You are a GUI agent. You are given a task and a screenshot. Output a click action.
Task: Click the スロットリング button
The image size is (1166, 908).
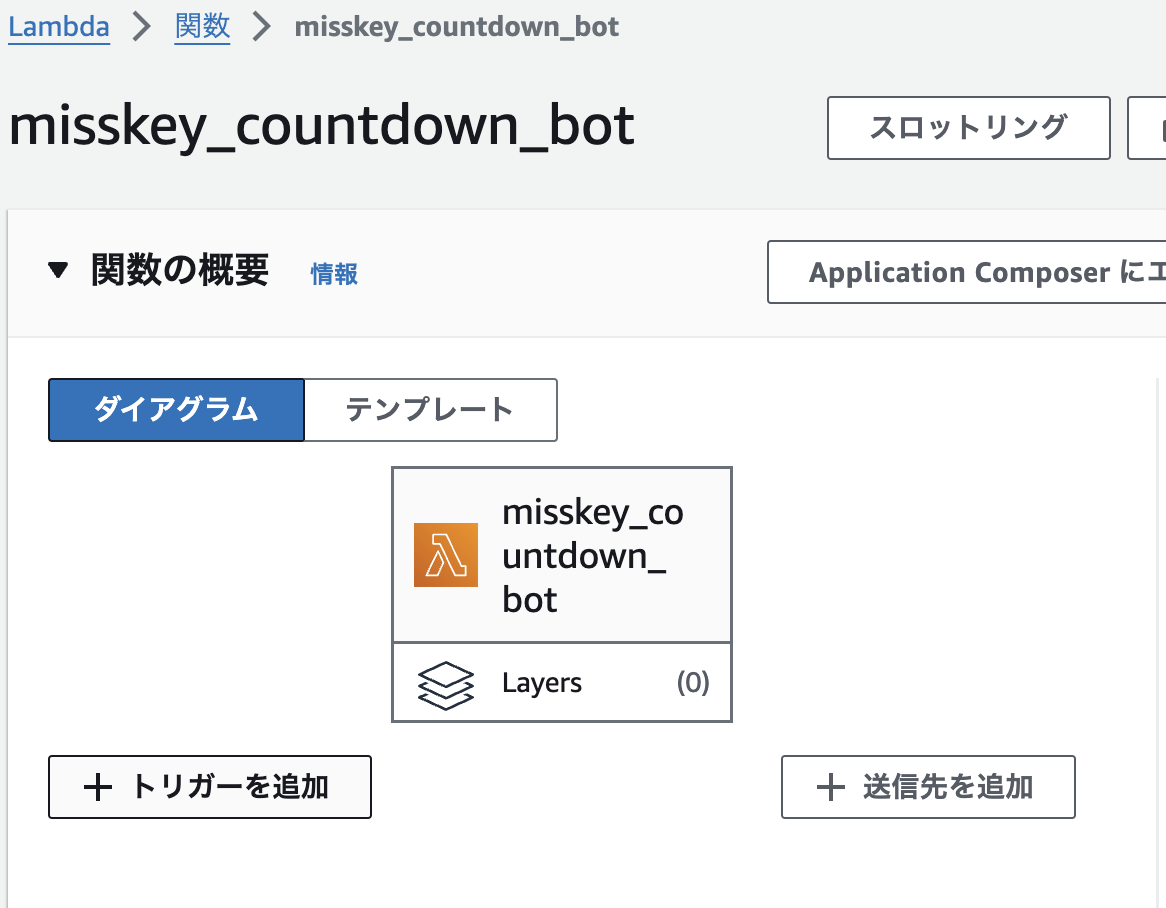click(968, 128)
